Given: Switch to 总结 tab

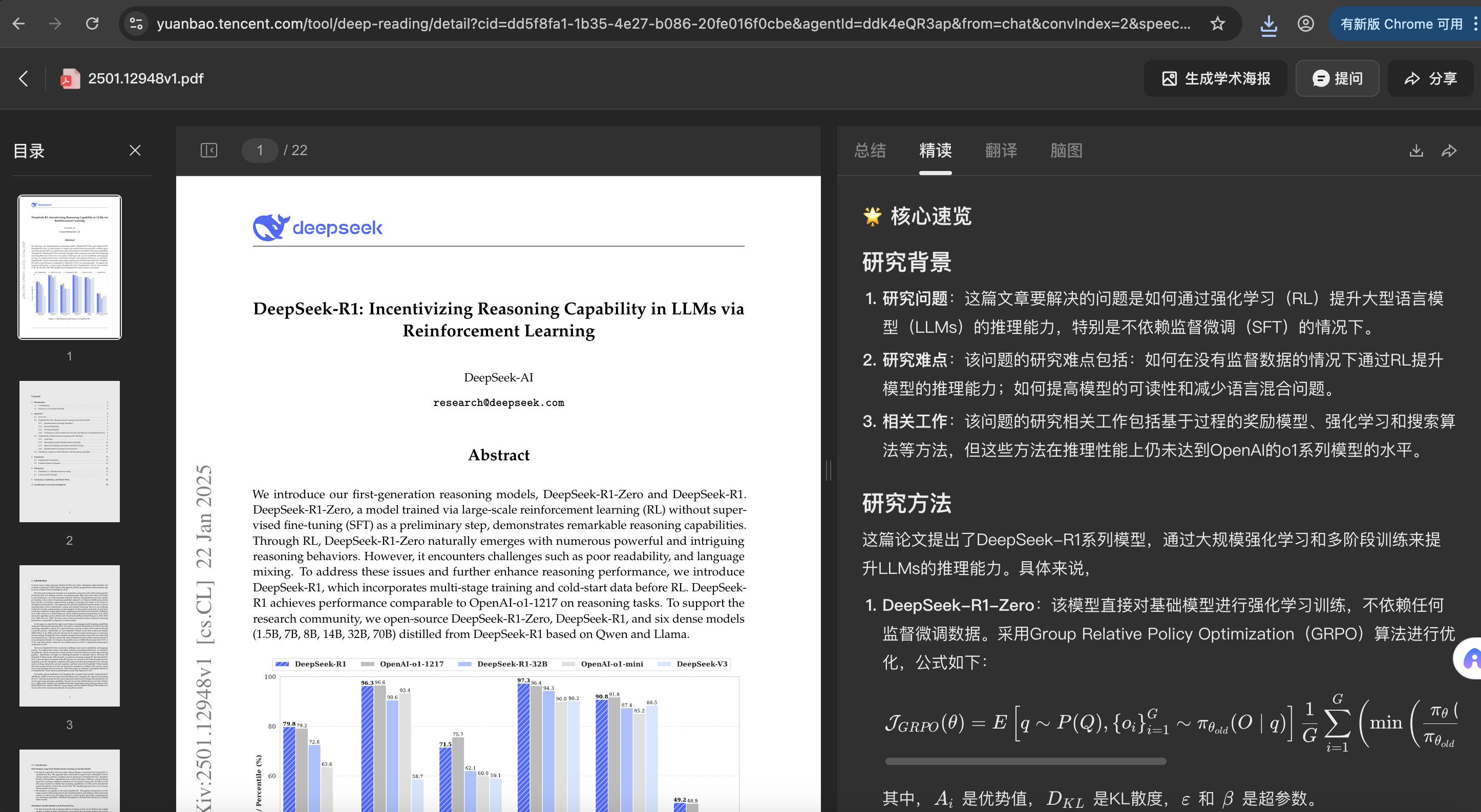Looking at the screenshot, I should [870, 151].
